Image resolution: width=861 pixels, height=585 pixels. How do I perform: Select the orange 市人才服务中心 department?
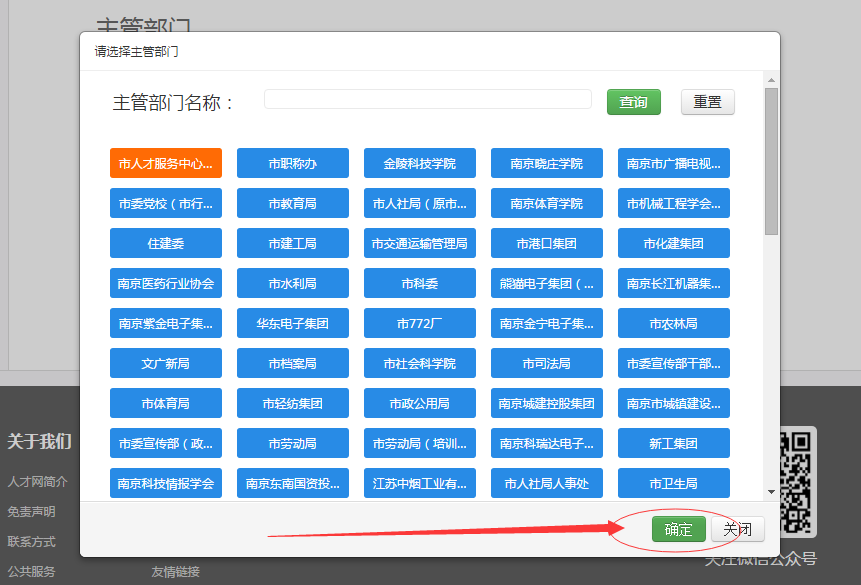click(166, 163)
